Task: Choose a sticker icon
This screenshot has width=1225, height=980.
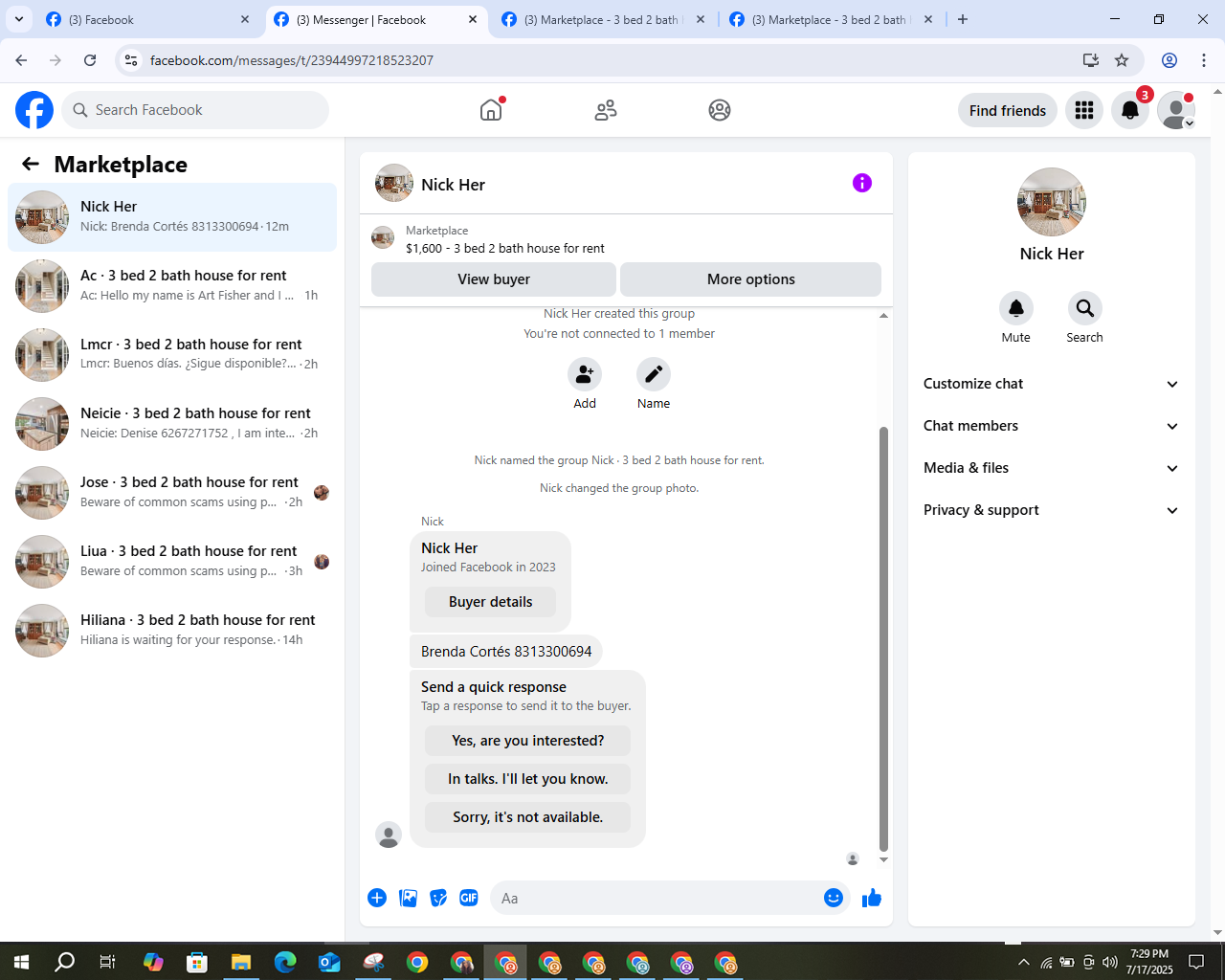Action: pos(438,898)
